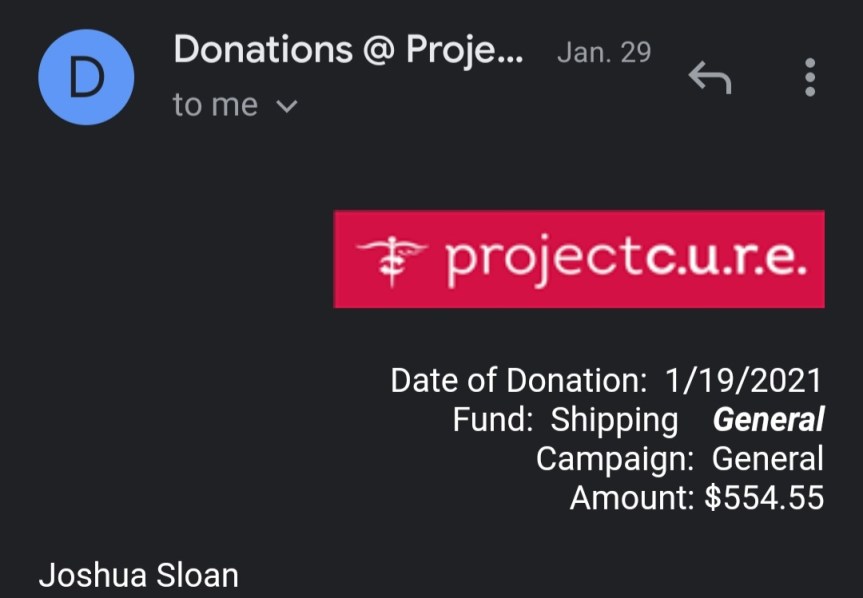Tap the donation amount $554.55
This screenshot has height=598, width=863.
(x=764, y=497)
